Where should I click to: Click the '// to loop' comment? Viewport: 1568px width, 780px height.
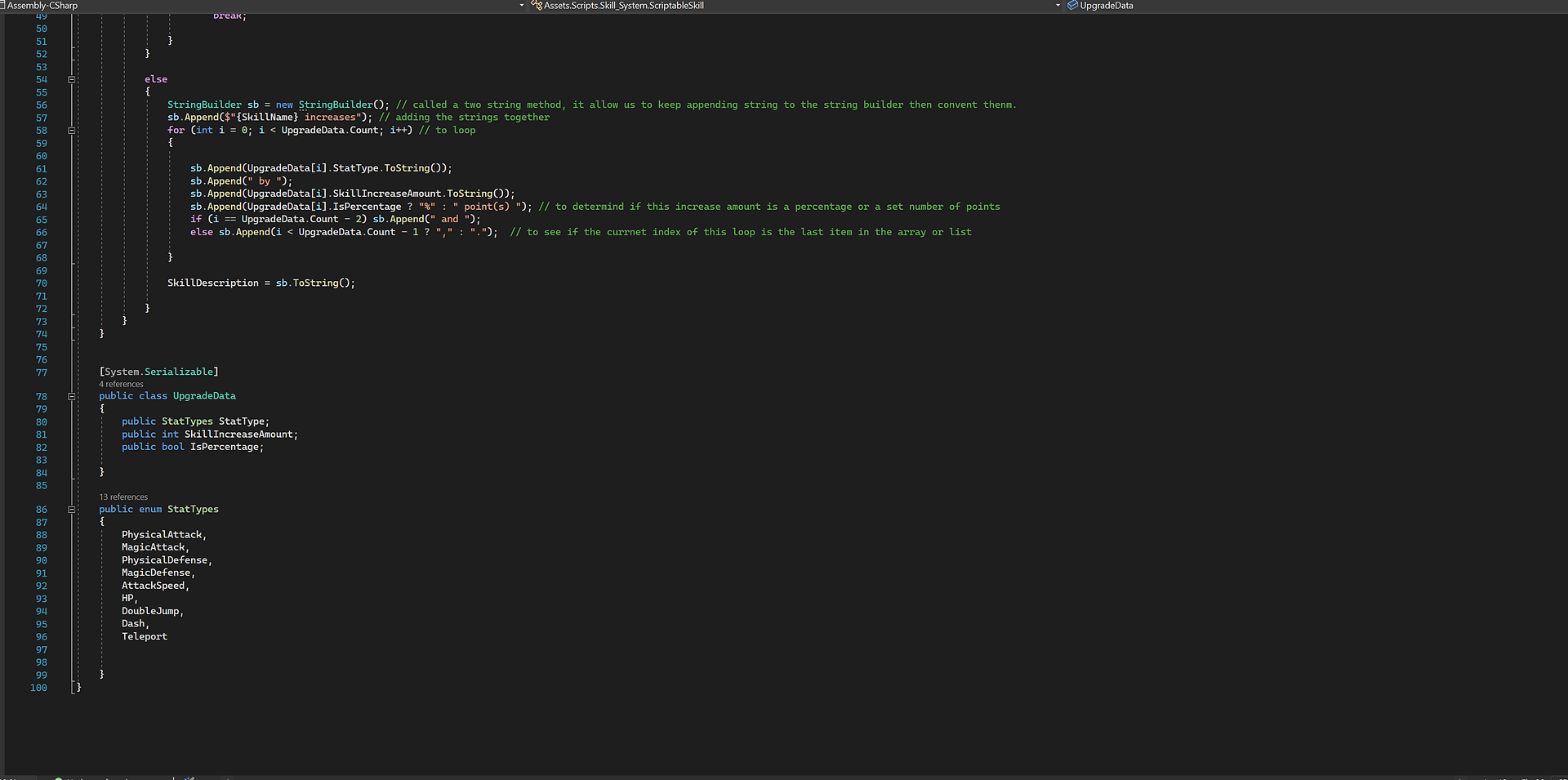coord(447,130)
